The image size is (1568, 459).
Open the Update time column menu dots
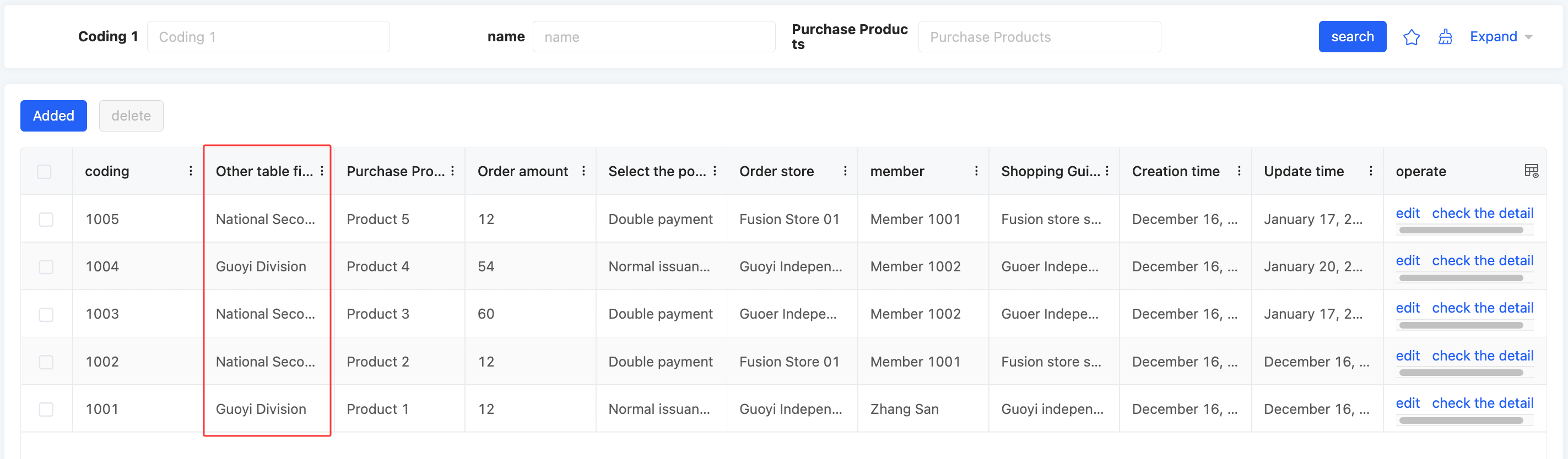tap(1370, 171)
